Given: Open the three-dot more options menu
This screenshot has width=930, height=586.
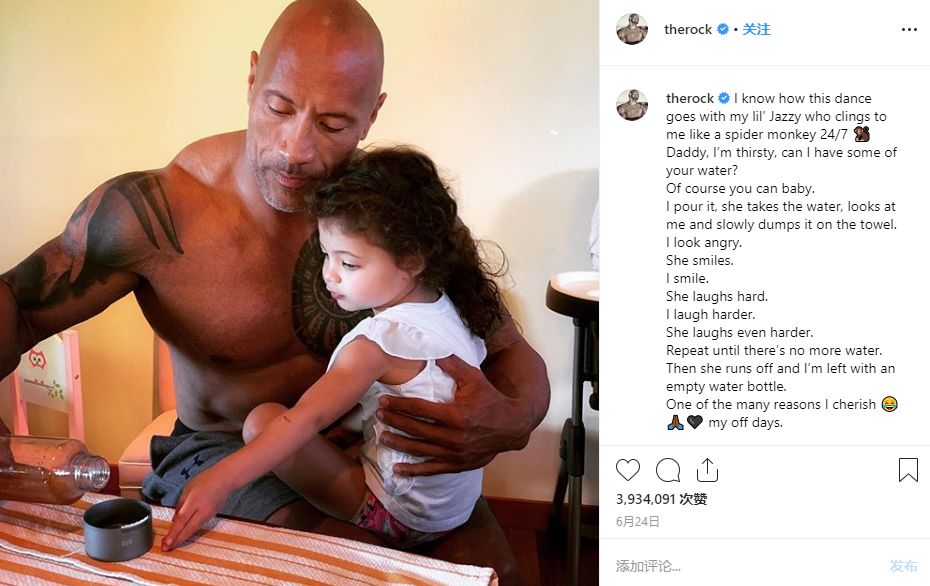Looking at the screenshot, I should click(x=909, y=30).
